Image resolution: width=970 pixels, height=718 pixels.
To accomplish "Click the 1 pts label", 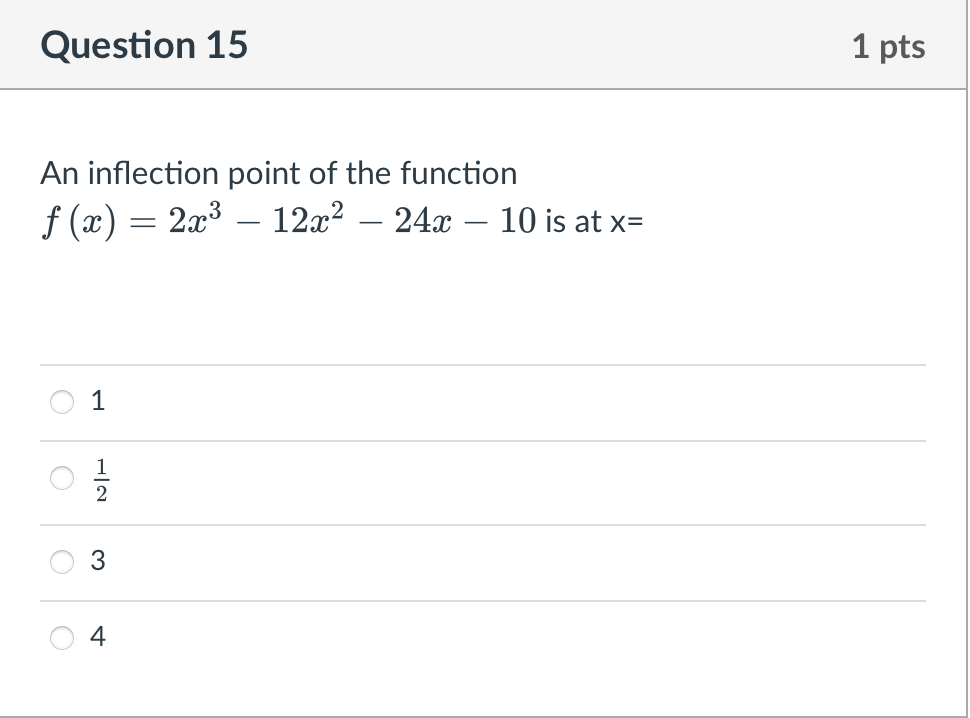I will 891,45.
